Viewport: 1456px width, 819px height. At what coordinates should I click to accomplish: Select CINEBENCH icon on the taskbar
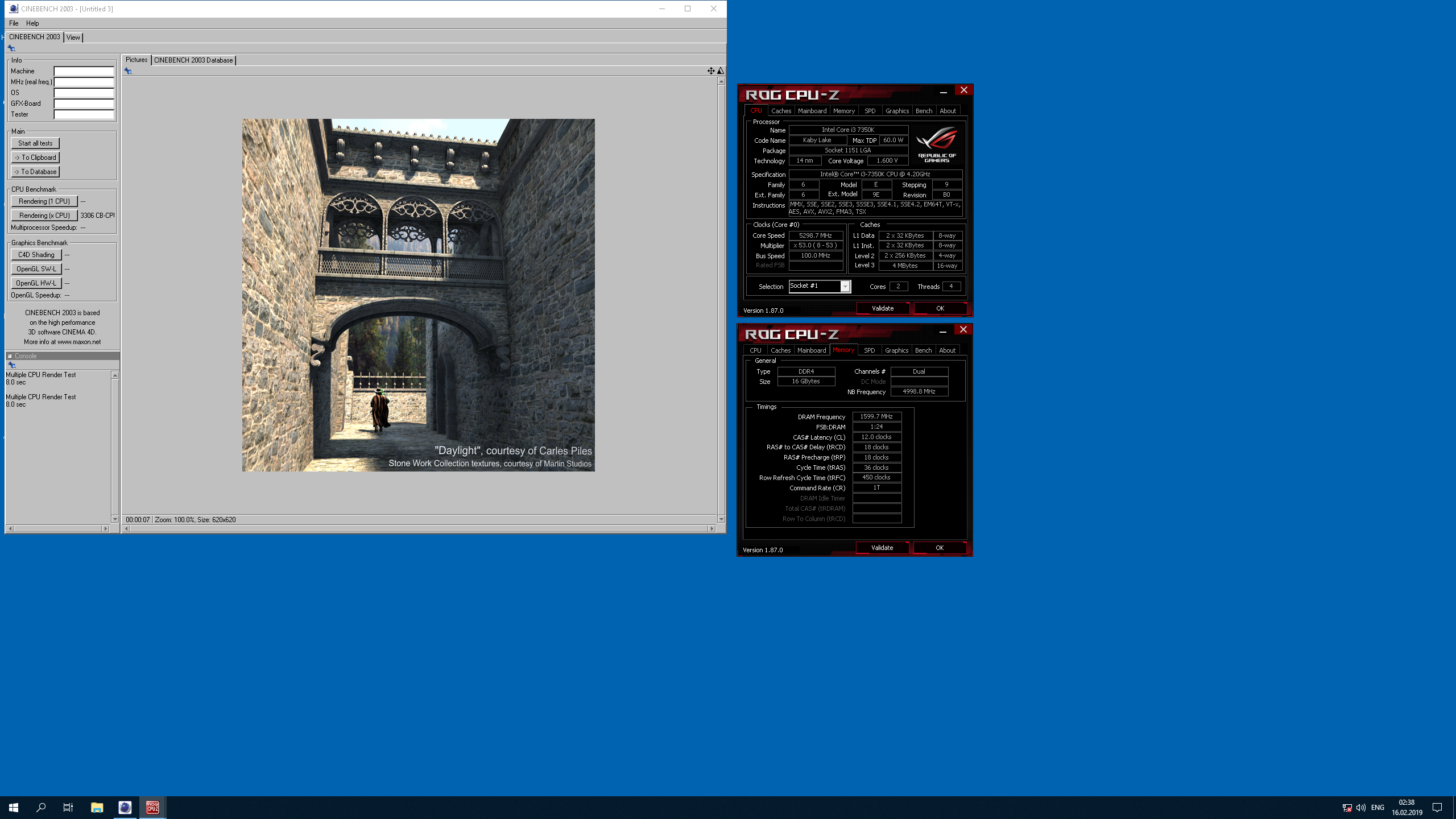click(125, 808)
